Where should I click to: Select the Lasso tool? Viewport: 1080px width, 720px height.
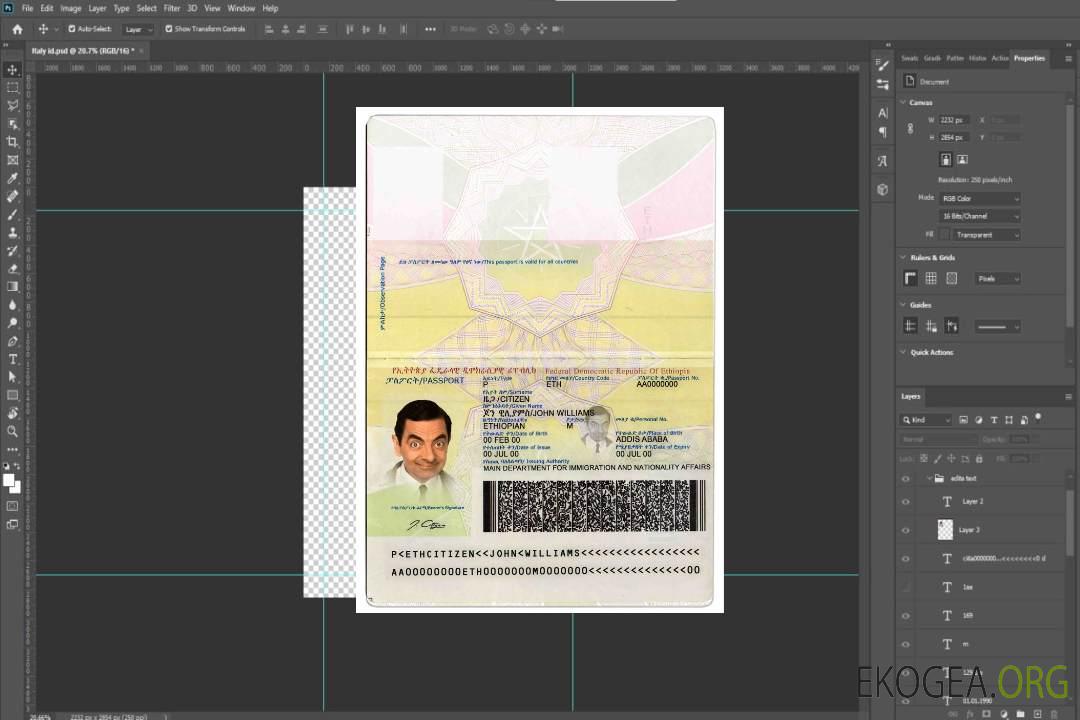(x=12, y=105)
